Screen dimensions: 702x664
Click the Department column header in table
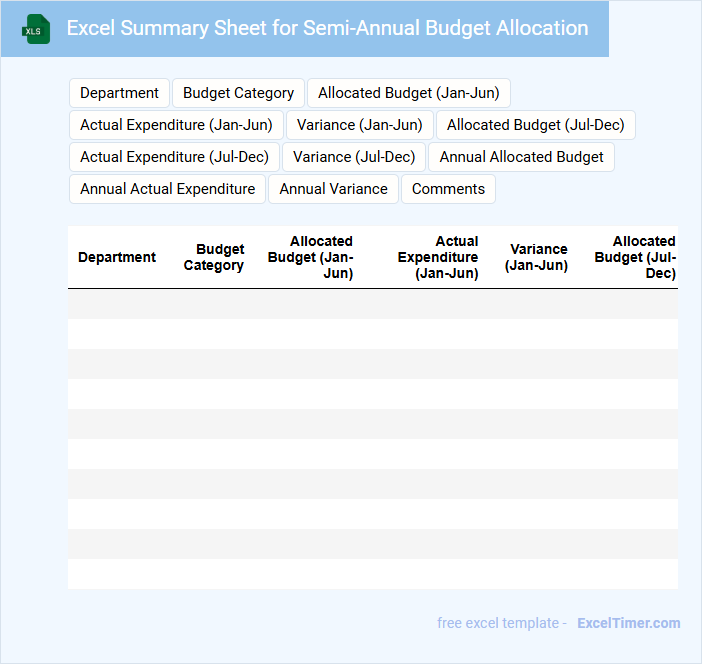(x=117, y=257)
